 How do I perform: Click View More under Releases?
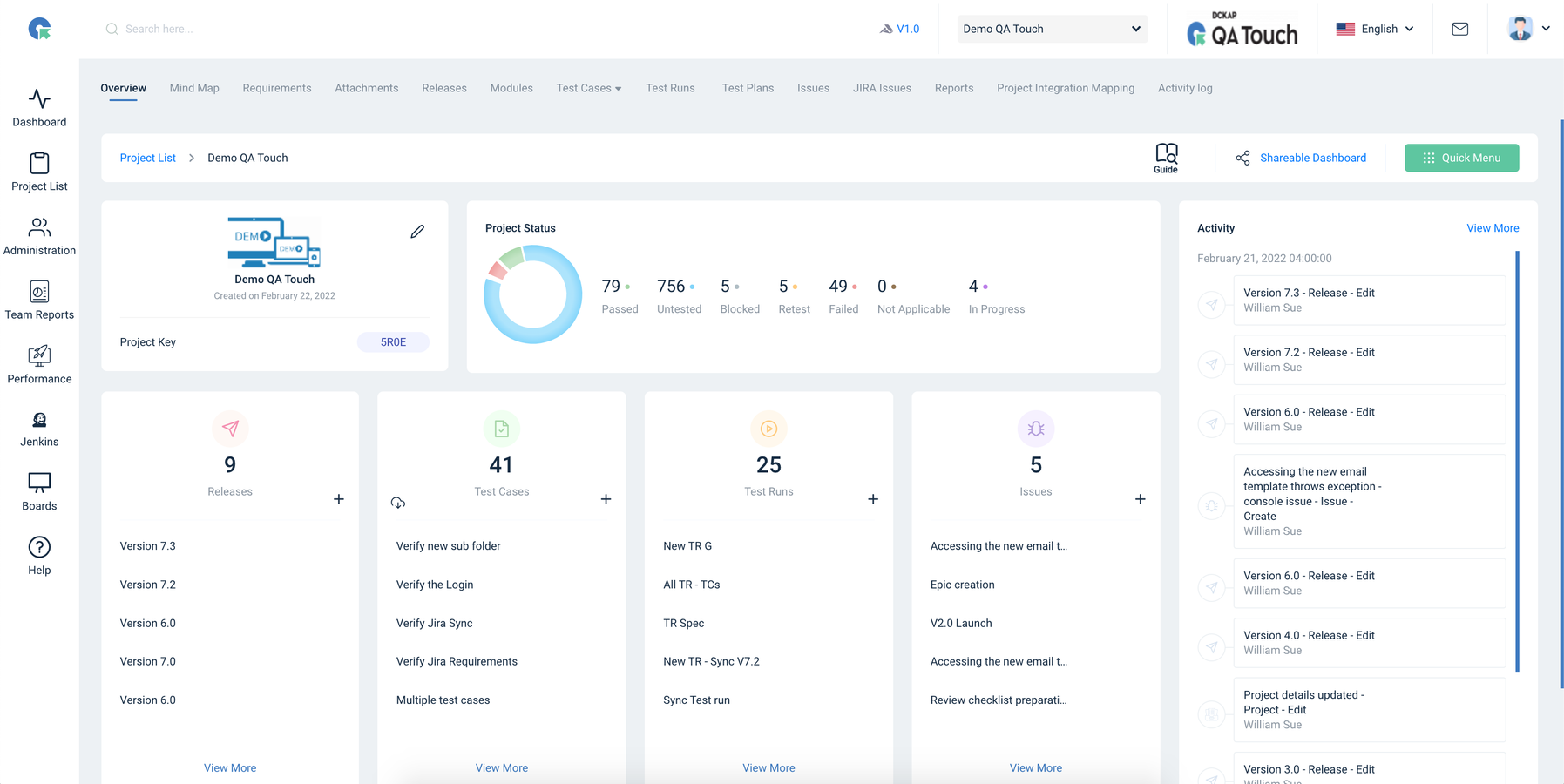click(x=230, y=767)
